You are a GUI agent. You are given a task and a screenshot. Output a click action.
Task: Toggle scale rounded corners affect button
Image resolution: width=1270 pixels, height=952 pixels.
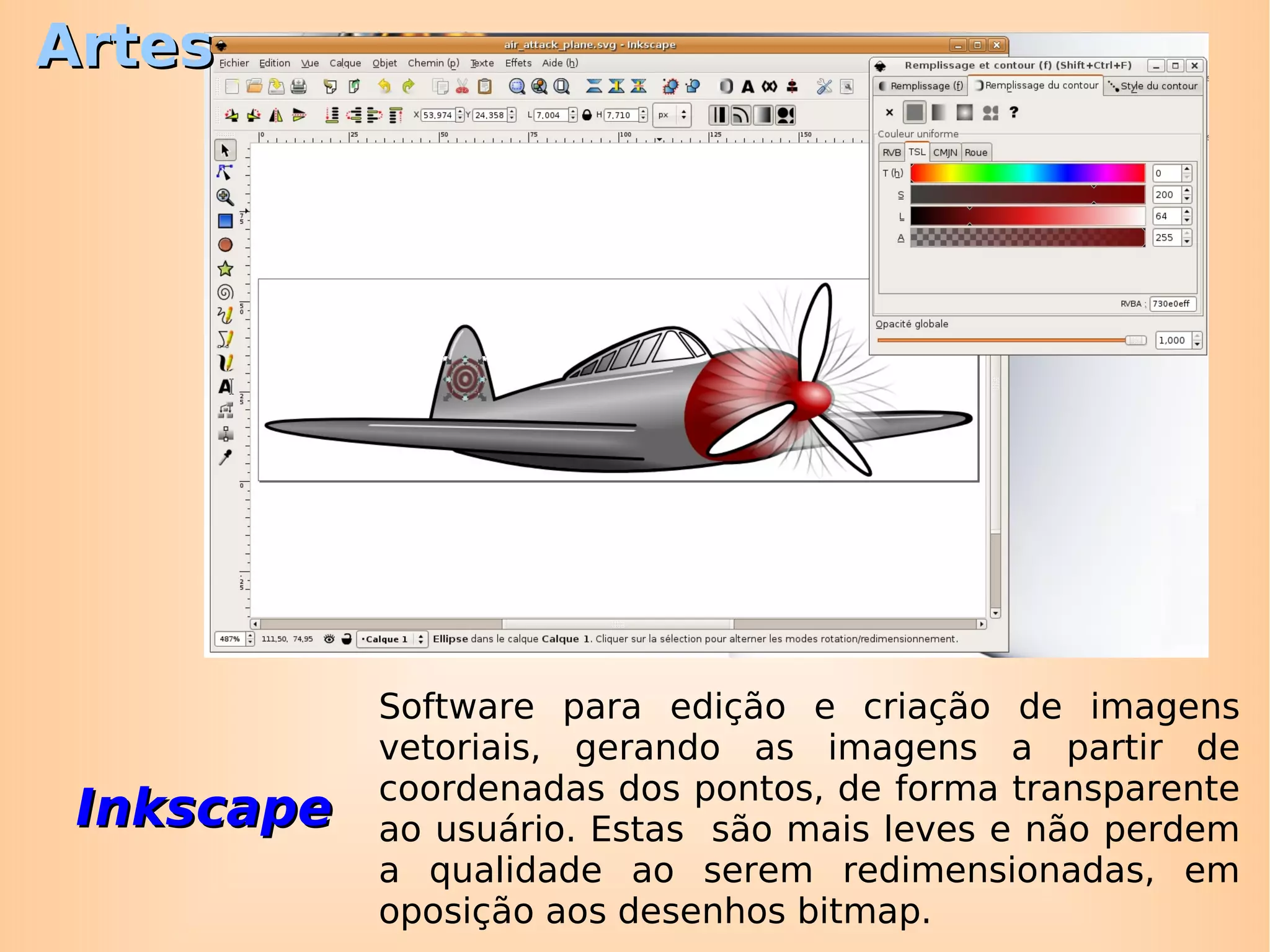point(740,115)
